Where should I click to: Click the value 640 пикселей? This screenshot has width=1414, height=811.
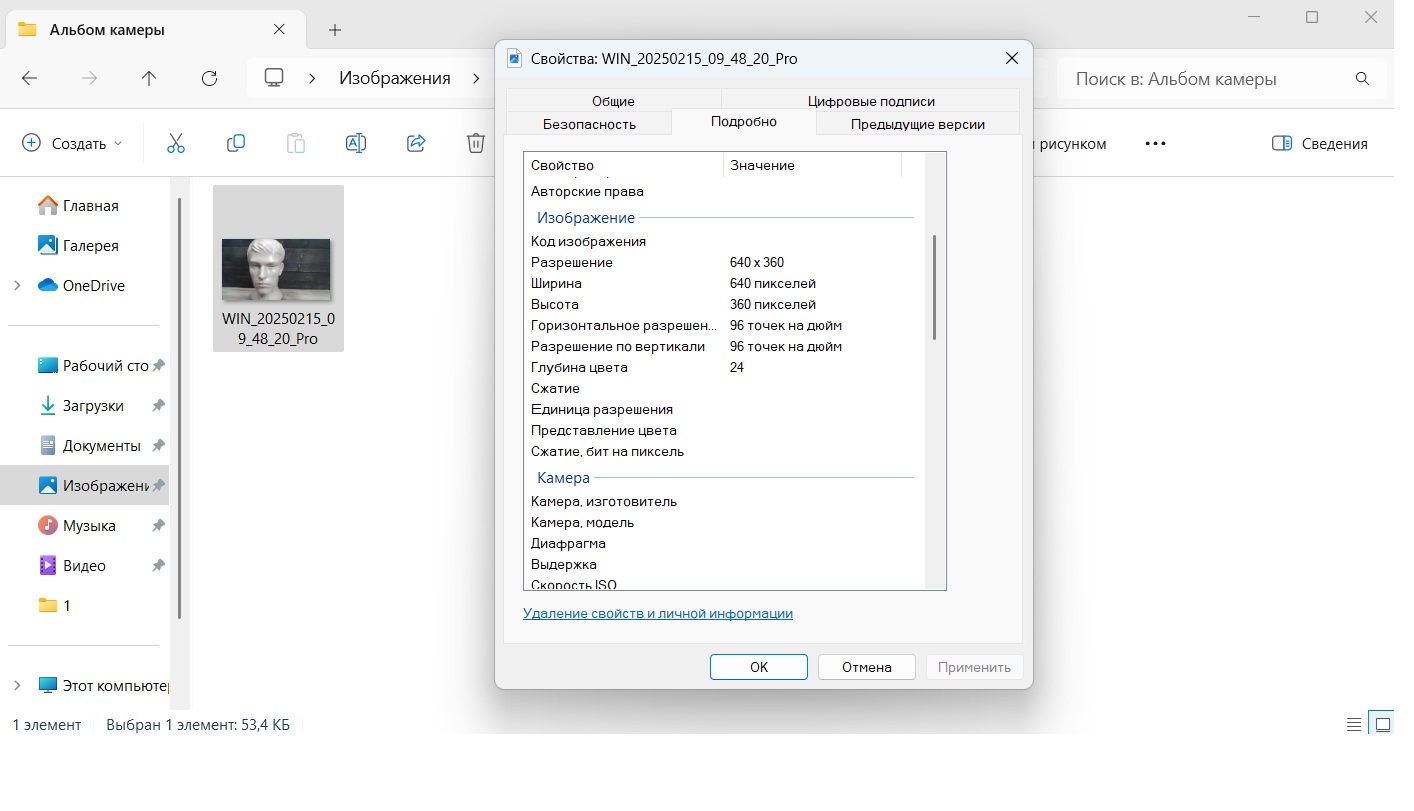[x=773, y=283]
